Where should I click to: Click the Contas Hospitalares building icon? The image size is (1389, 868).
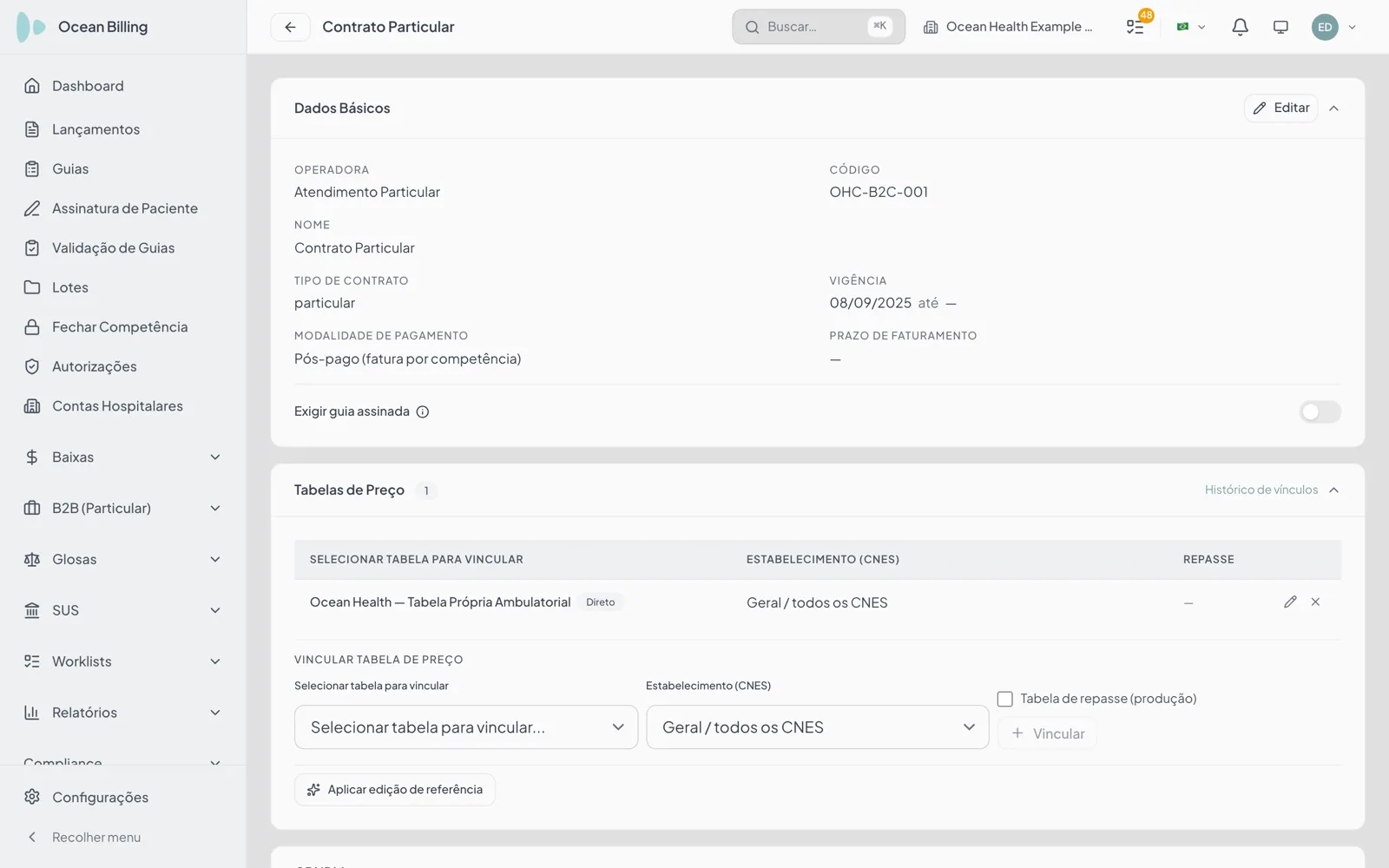(32, 406)
